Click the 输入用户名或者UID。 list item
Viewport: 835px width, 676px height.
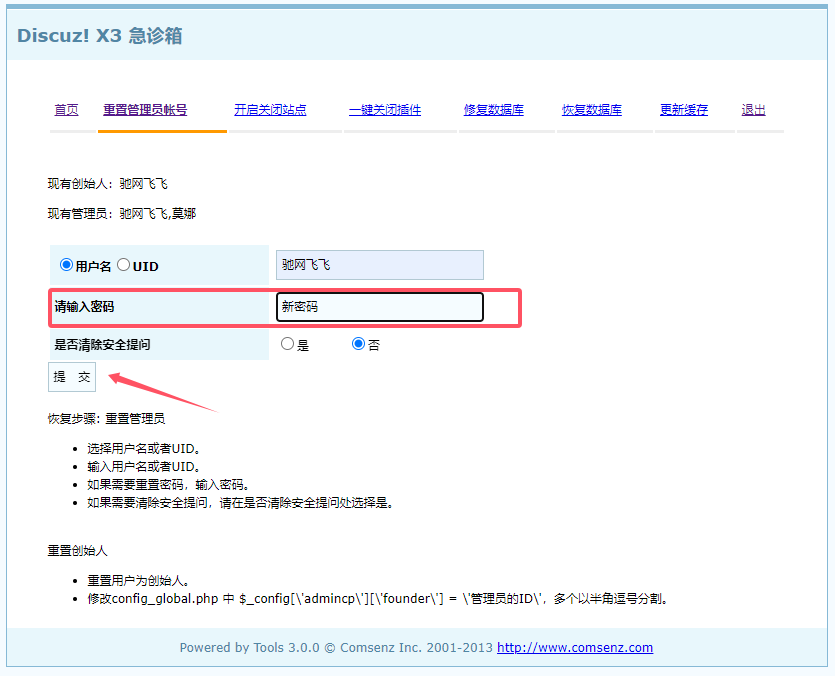coord(144,467)
